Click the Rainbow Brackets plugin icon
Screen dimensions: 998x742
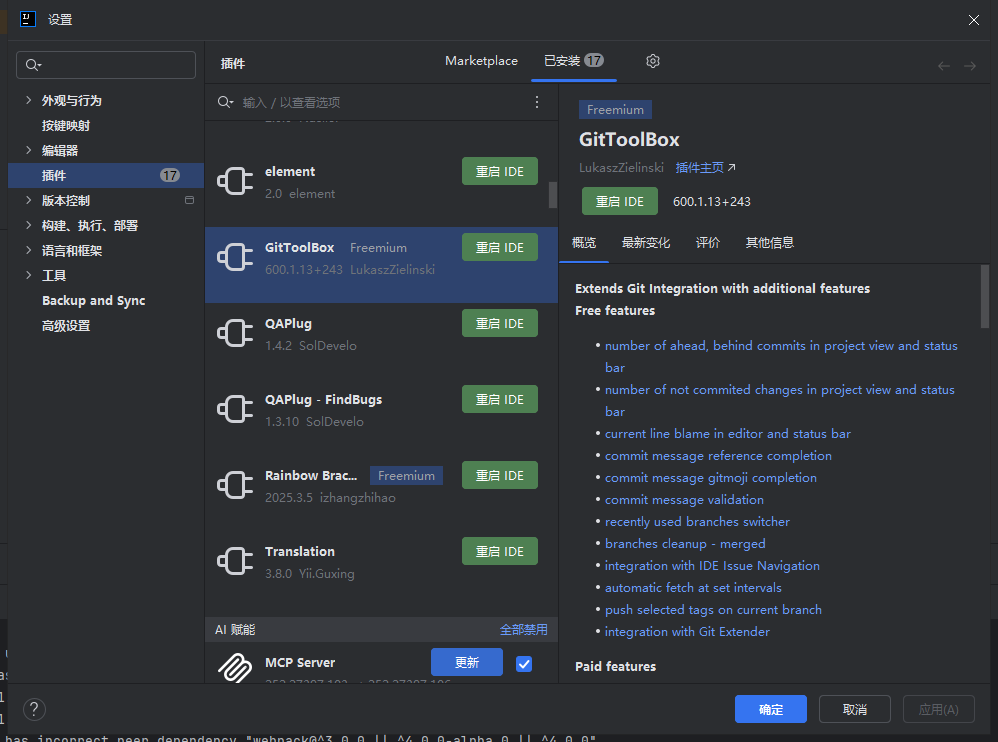pyautogui.click(x=235, y=486)
